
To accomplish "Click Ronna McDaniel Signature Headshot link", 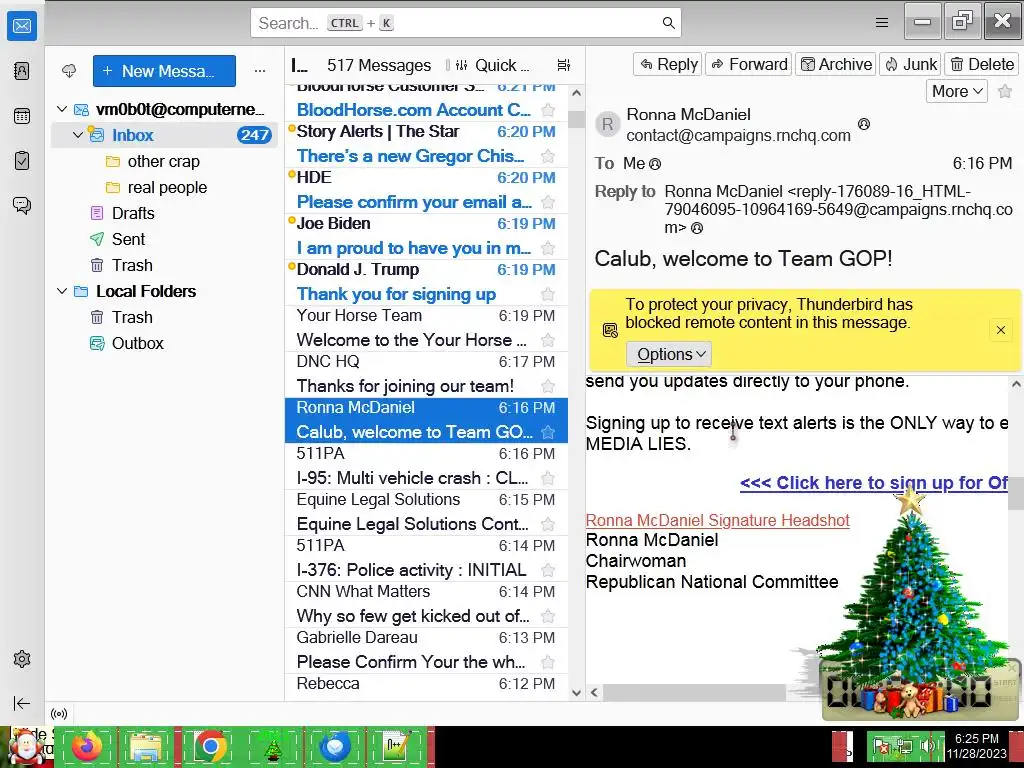I will coord(718,520).
